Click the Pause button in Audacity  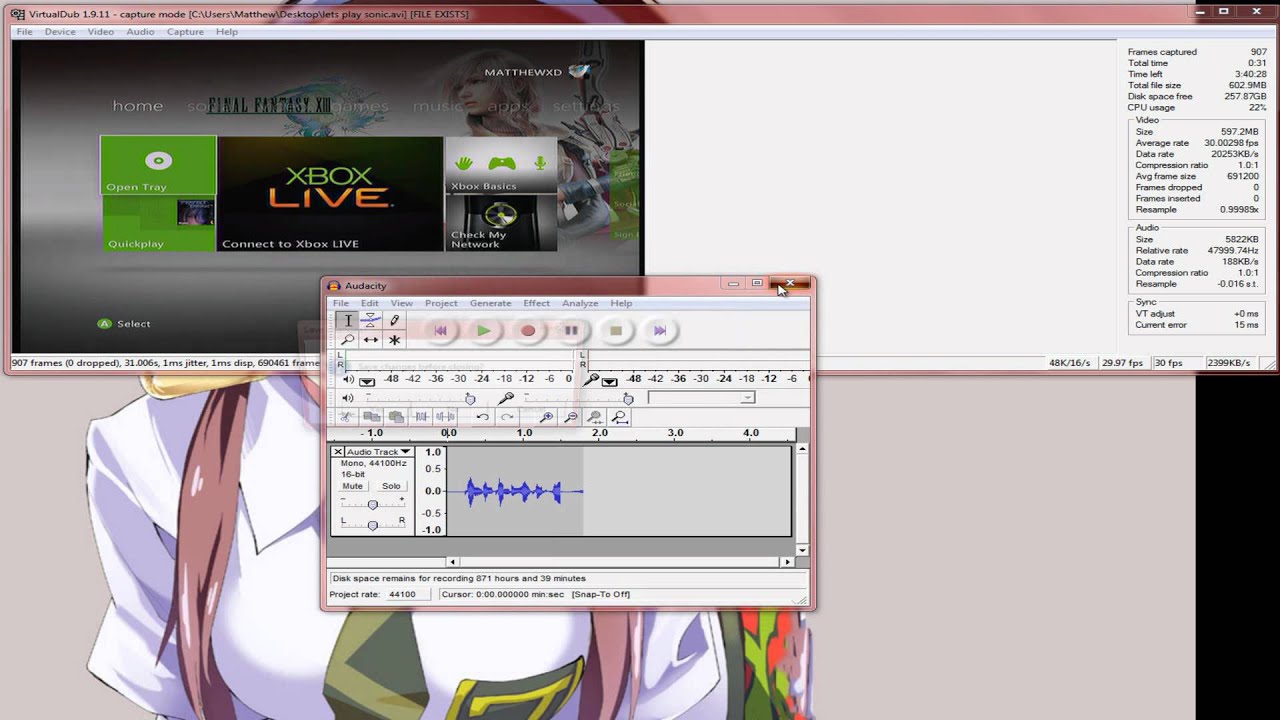571,330
